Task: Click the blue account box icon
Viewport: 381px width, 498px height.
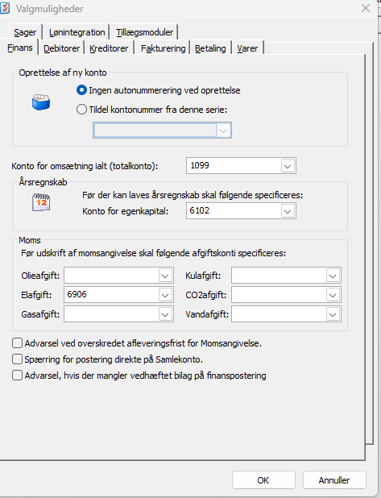Action: pos(41,102)
